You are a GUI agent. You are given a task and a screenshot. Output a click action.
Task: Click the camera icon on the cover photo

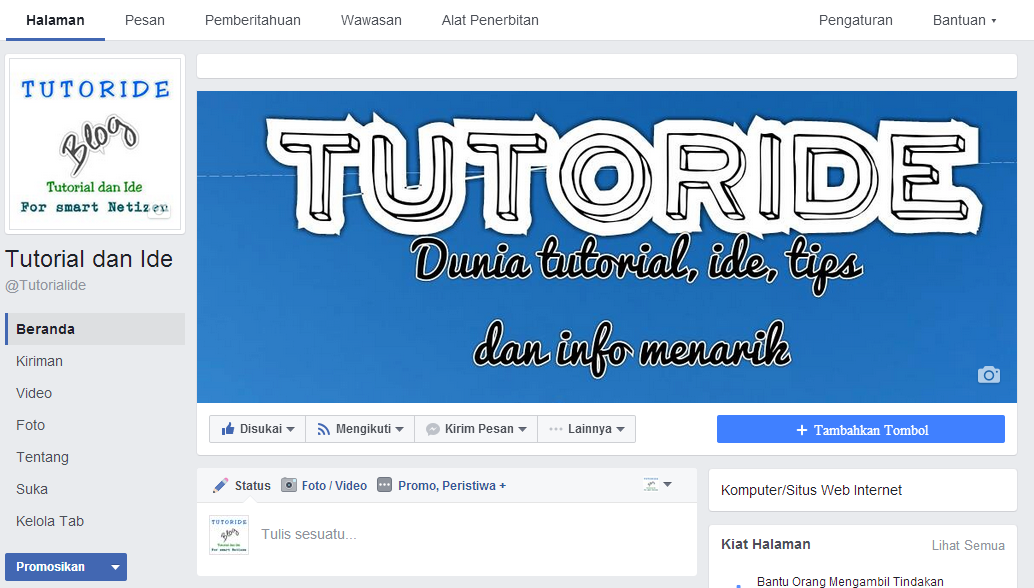(988, 374)
